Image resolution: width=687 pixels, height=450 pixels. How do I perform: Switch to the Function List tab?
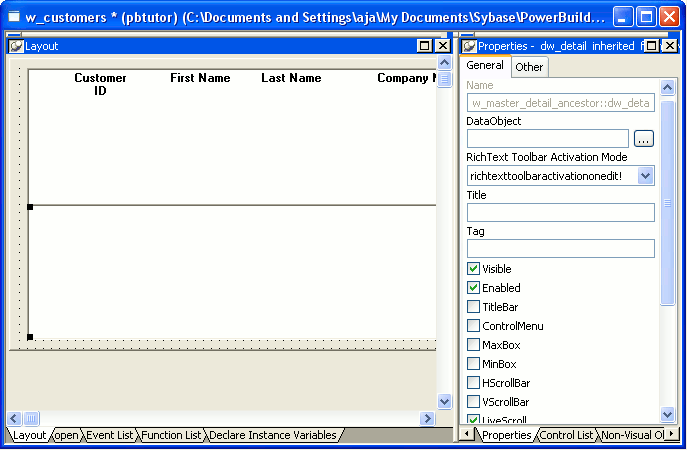pyautogui.click(x=171, y=435)
